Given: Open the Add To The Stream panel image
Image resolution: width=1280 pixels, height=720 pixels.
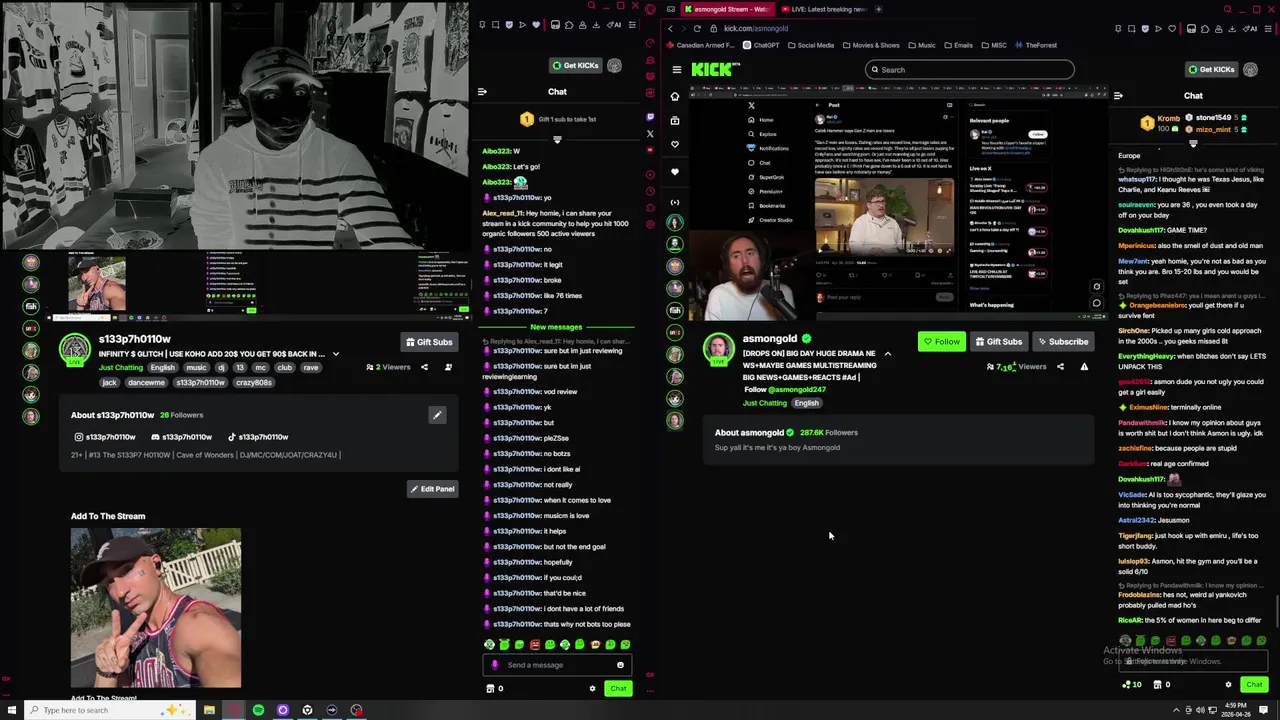Looking at the screenshot, I should tap(156, 608).
